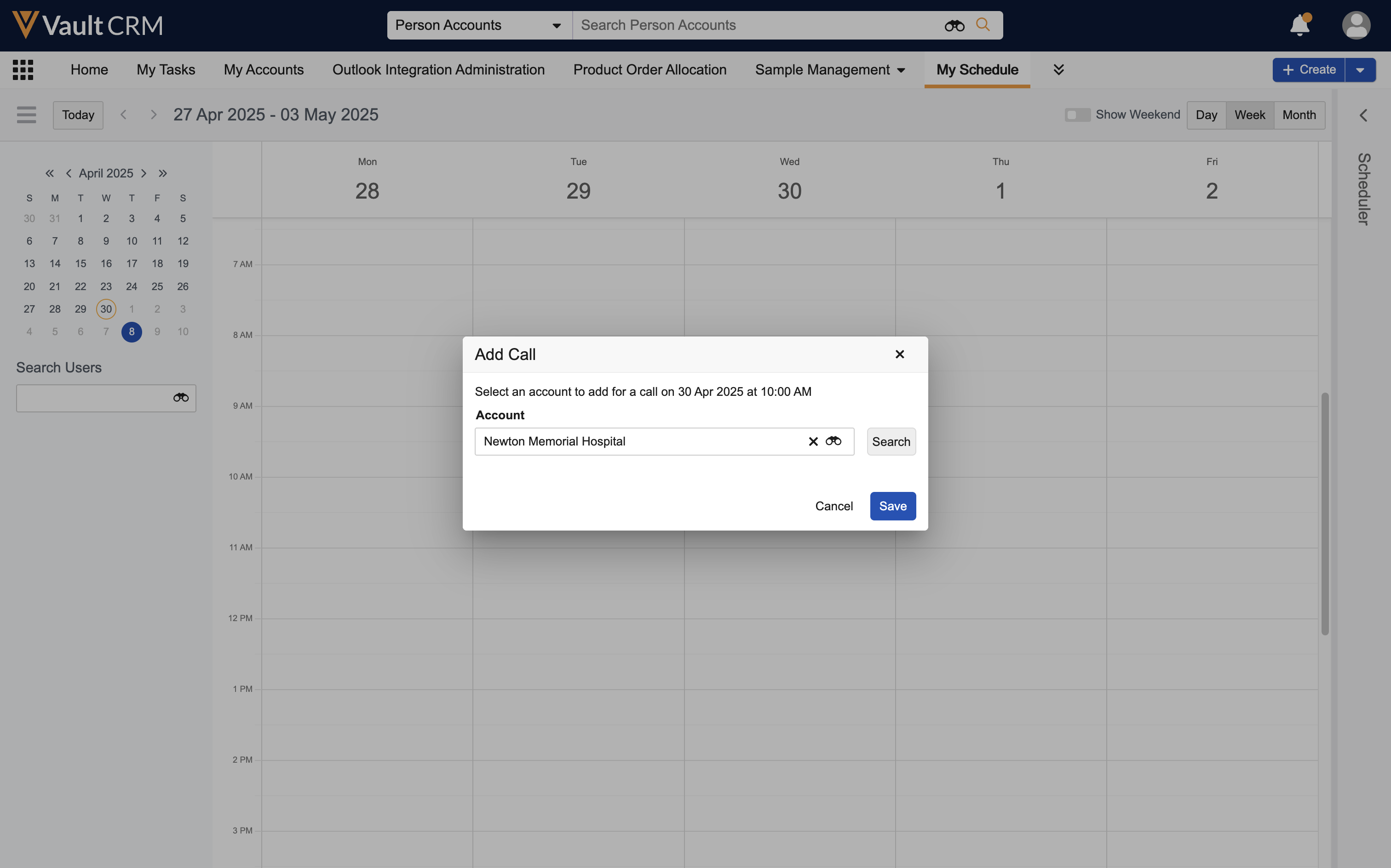Toggle the hamburger sidebar menu icon
The image size is (1391, 868).
click(x=26, y=115)
